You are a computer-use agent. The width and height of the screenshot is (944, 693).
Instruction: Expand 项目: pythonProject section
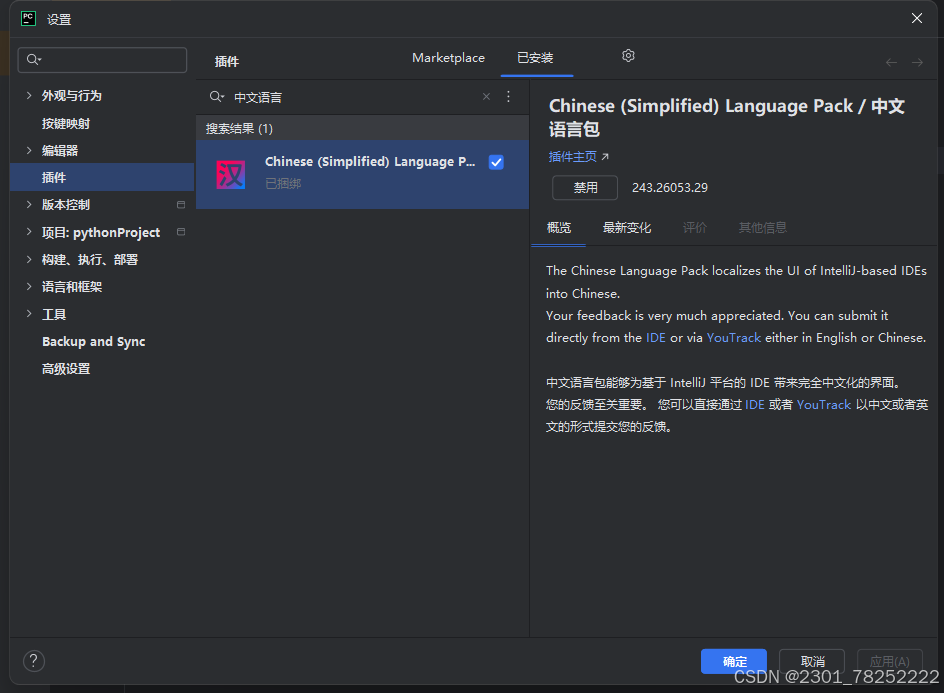click(29, 232)
